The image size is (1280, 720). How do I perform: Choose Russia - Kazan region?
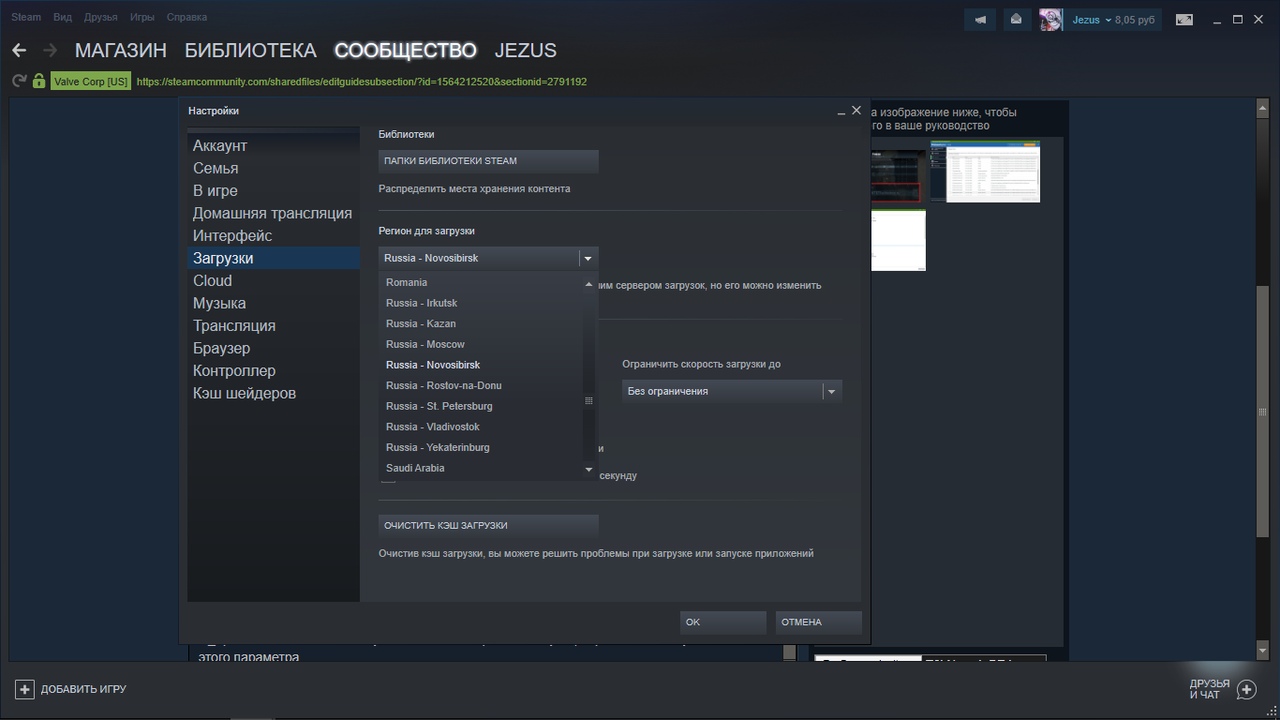(480, 324)
